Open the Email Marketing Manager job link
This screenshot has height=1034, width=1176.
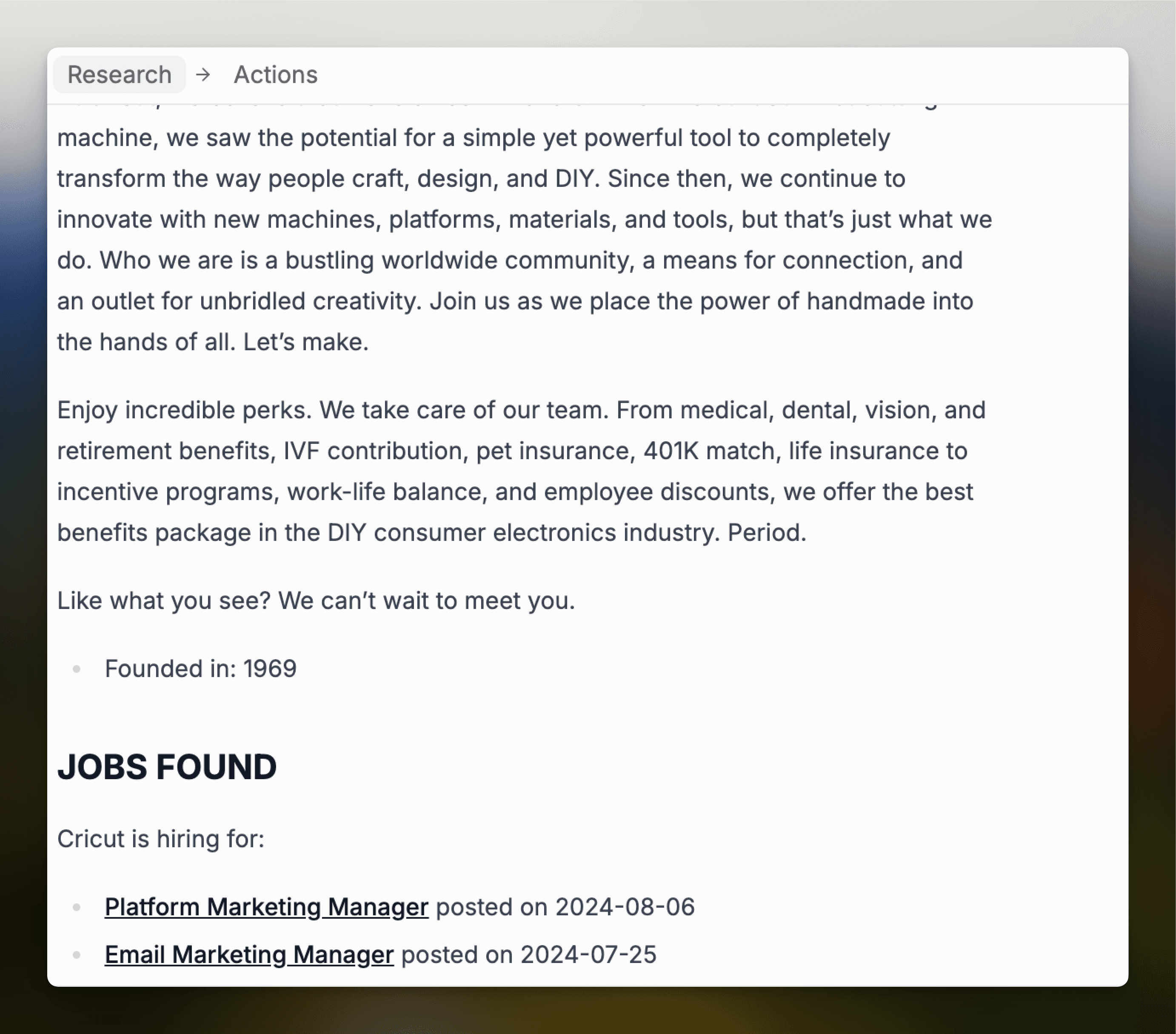(249, 955)
